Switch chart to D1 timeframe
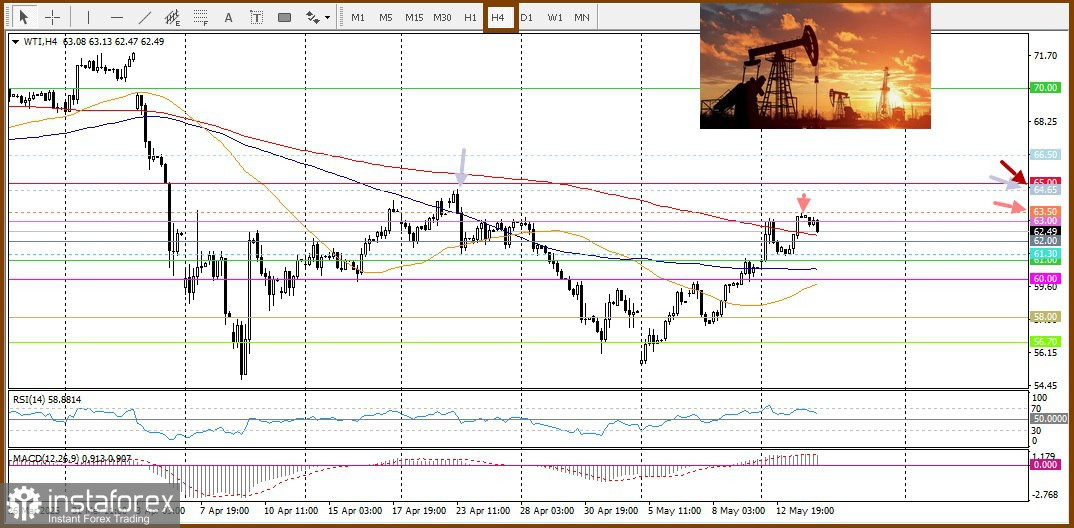Image resolution: width=1074 pixels, height=528 pixels. [x=526, y=18]
